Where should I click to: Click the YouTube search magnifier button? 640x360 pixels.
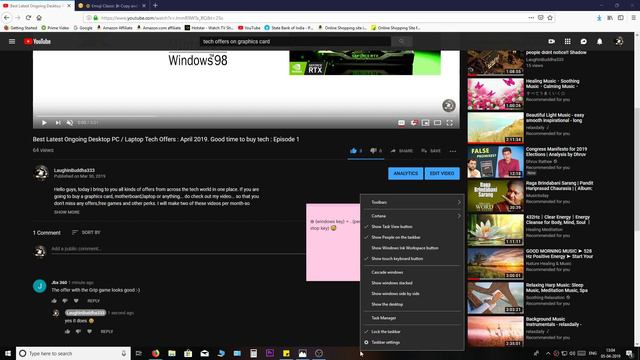[402, 41]
